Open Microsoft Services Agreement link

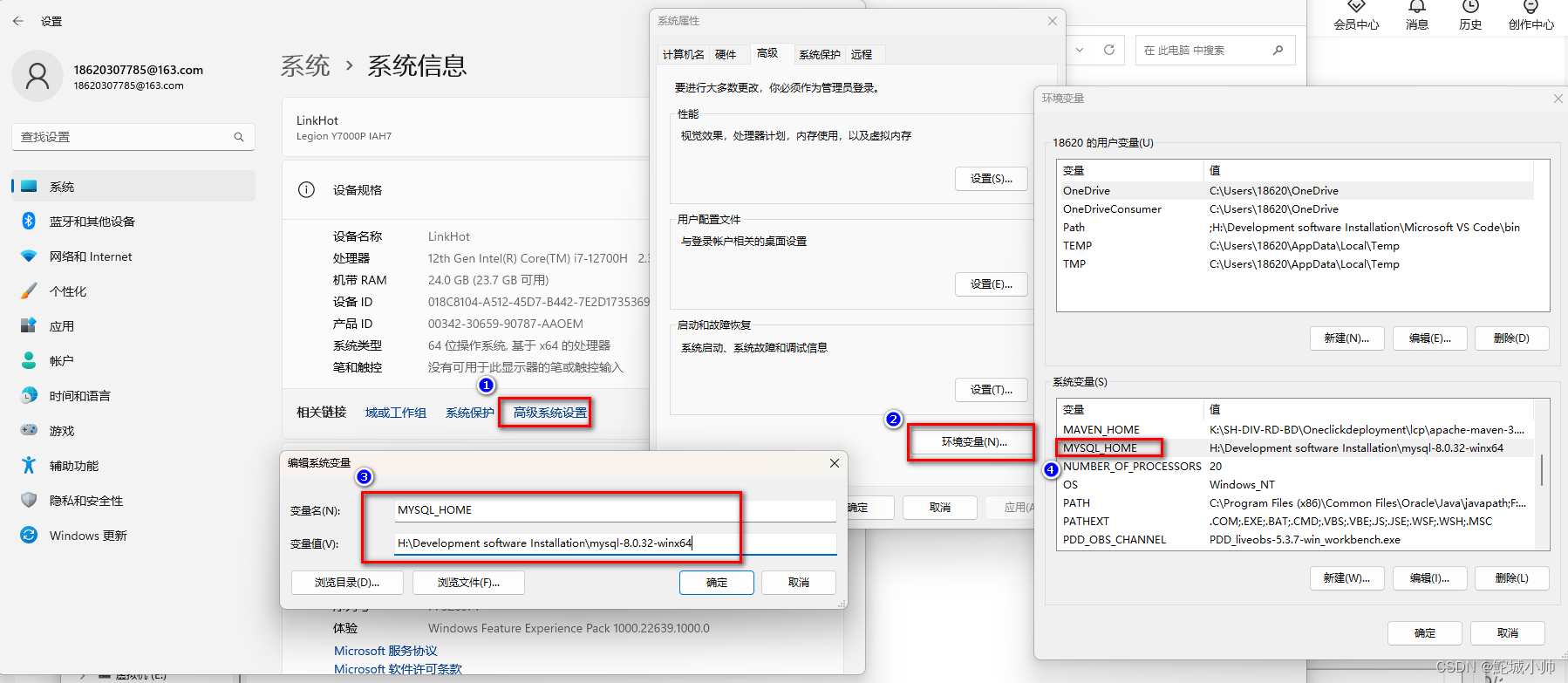pos(385,651)
